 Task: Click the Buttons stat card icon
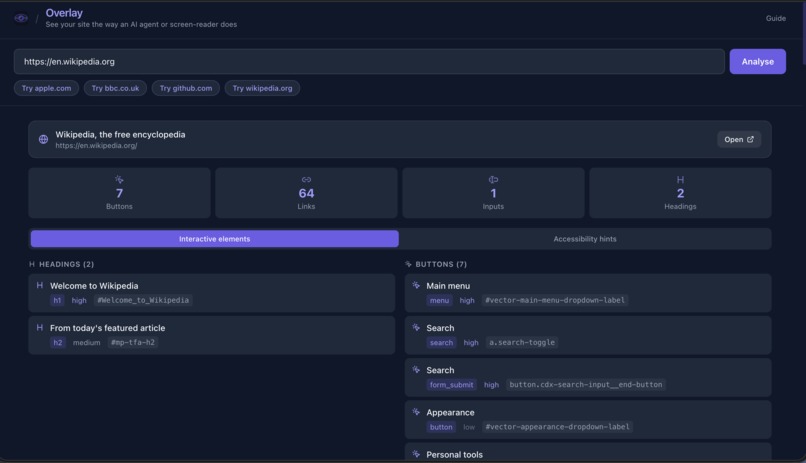[119, 179]
